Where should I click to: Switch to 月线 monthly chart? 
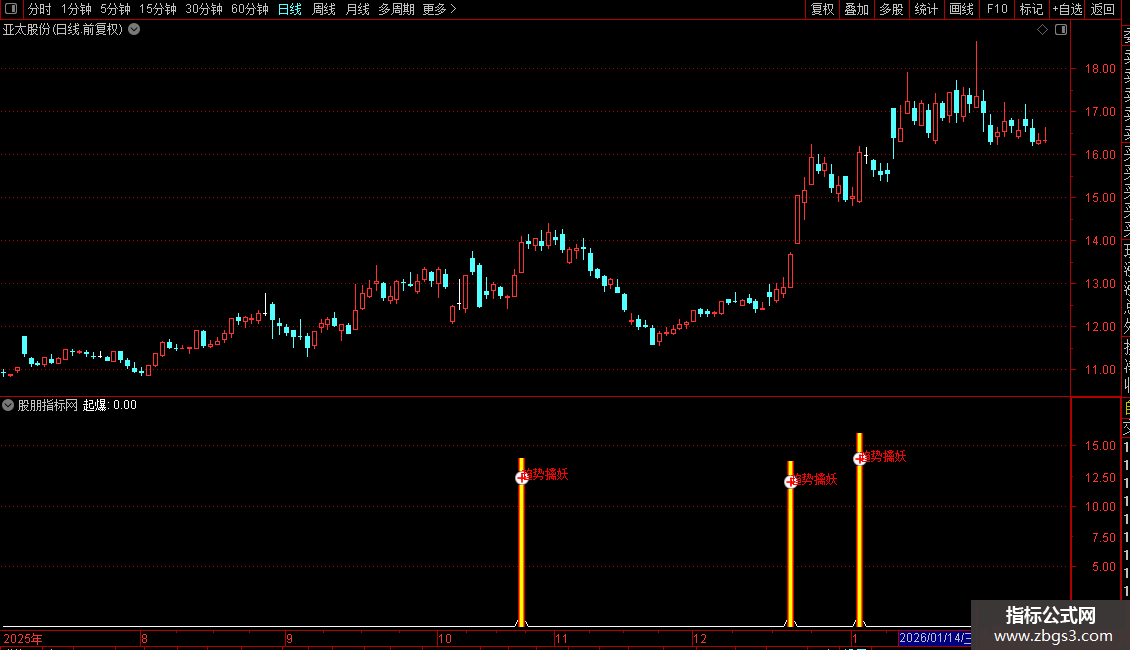(x=357, y=9)
